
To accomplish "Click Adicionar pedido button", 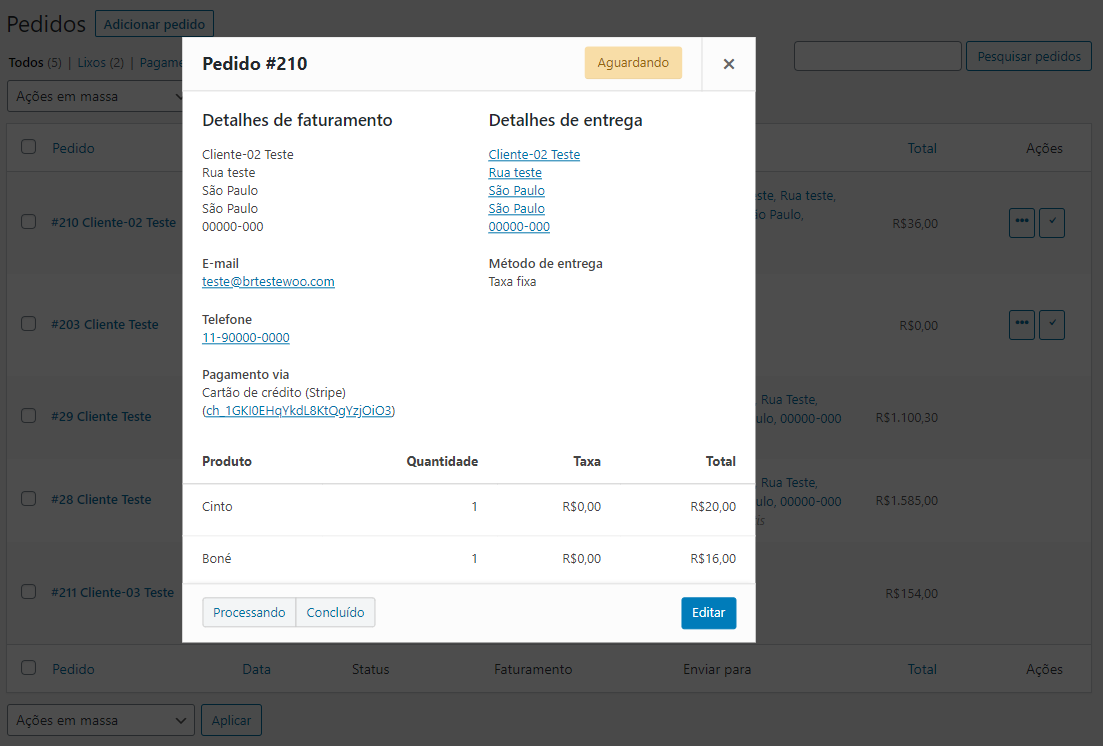I will tap(154, 24).
